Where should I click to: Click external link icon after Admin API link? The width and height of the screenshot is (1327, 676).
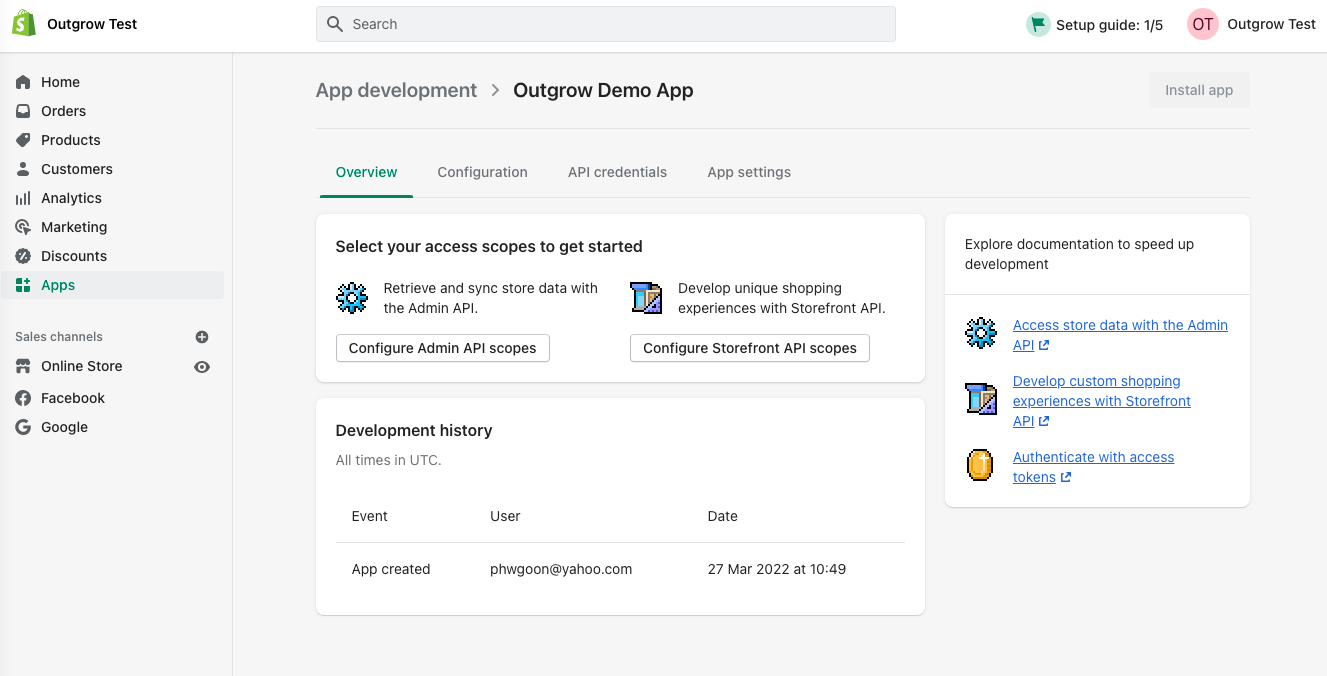pos(1044,345)
